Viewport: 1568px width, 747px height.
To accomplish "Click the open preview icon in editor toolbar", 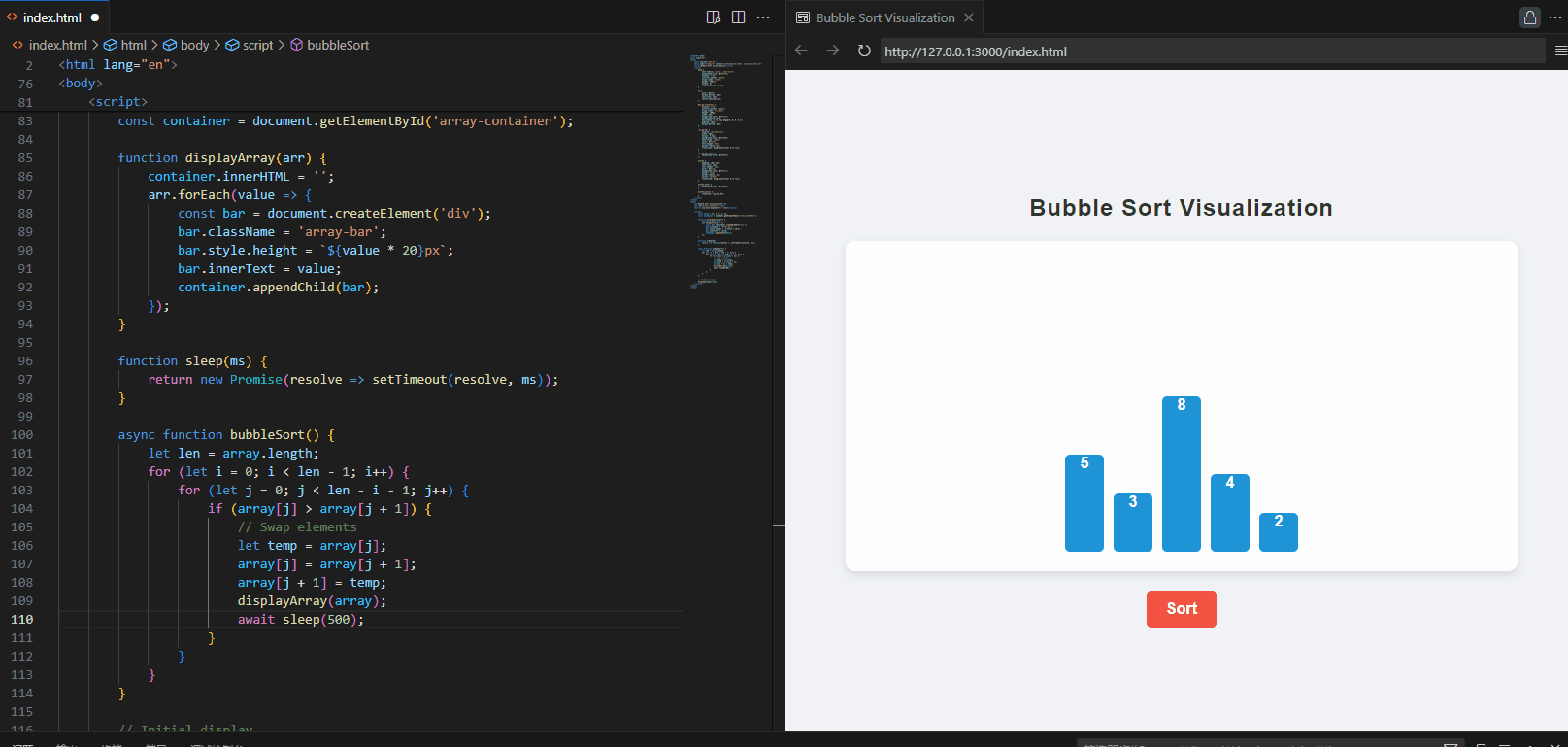I will coord(714,17).
